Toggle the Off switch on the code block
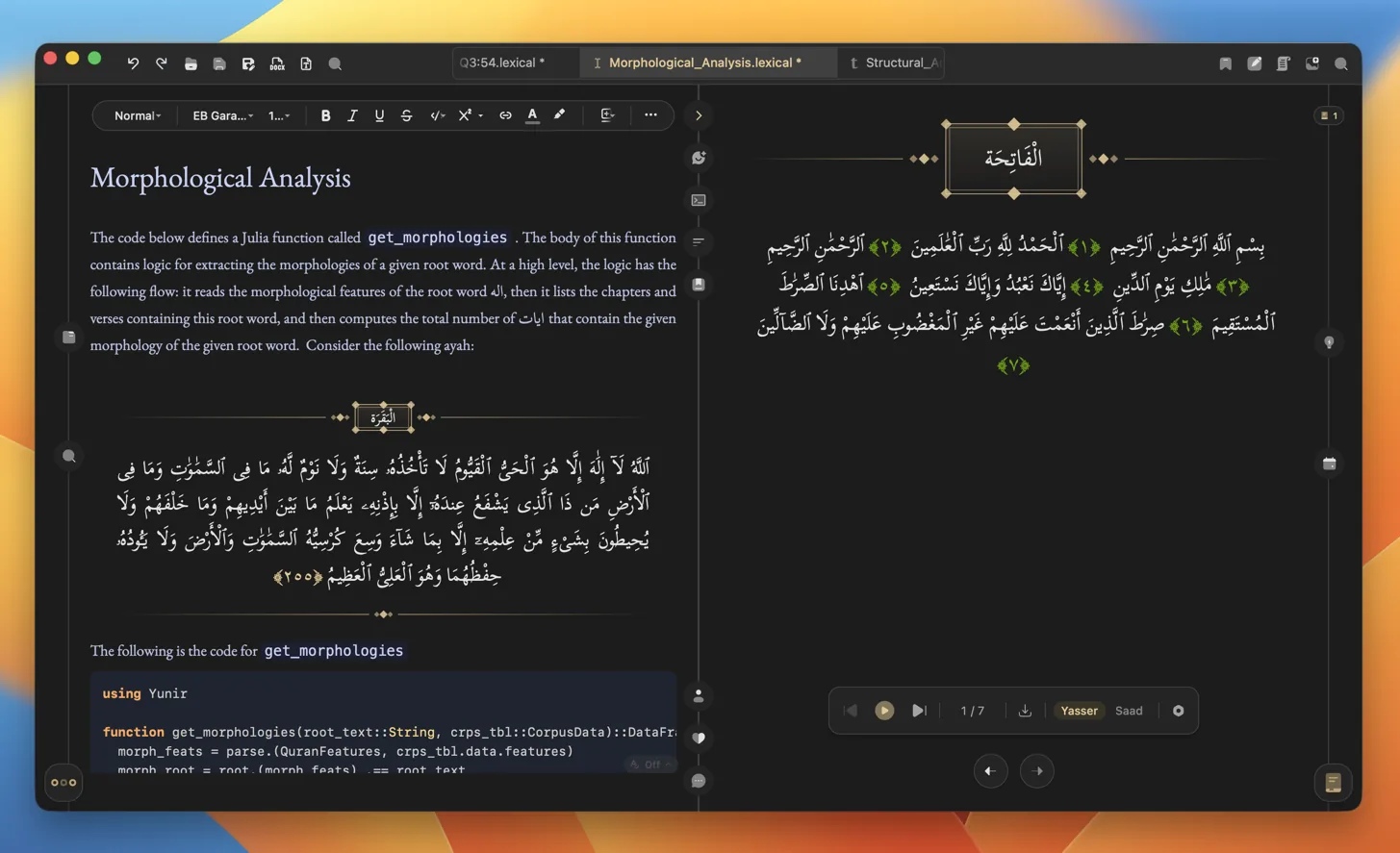The image size is (1400, 853). [651, 765]
